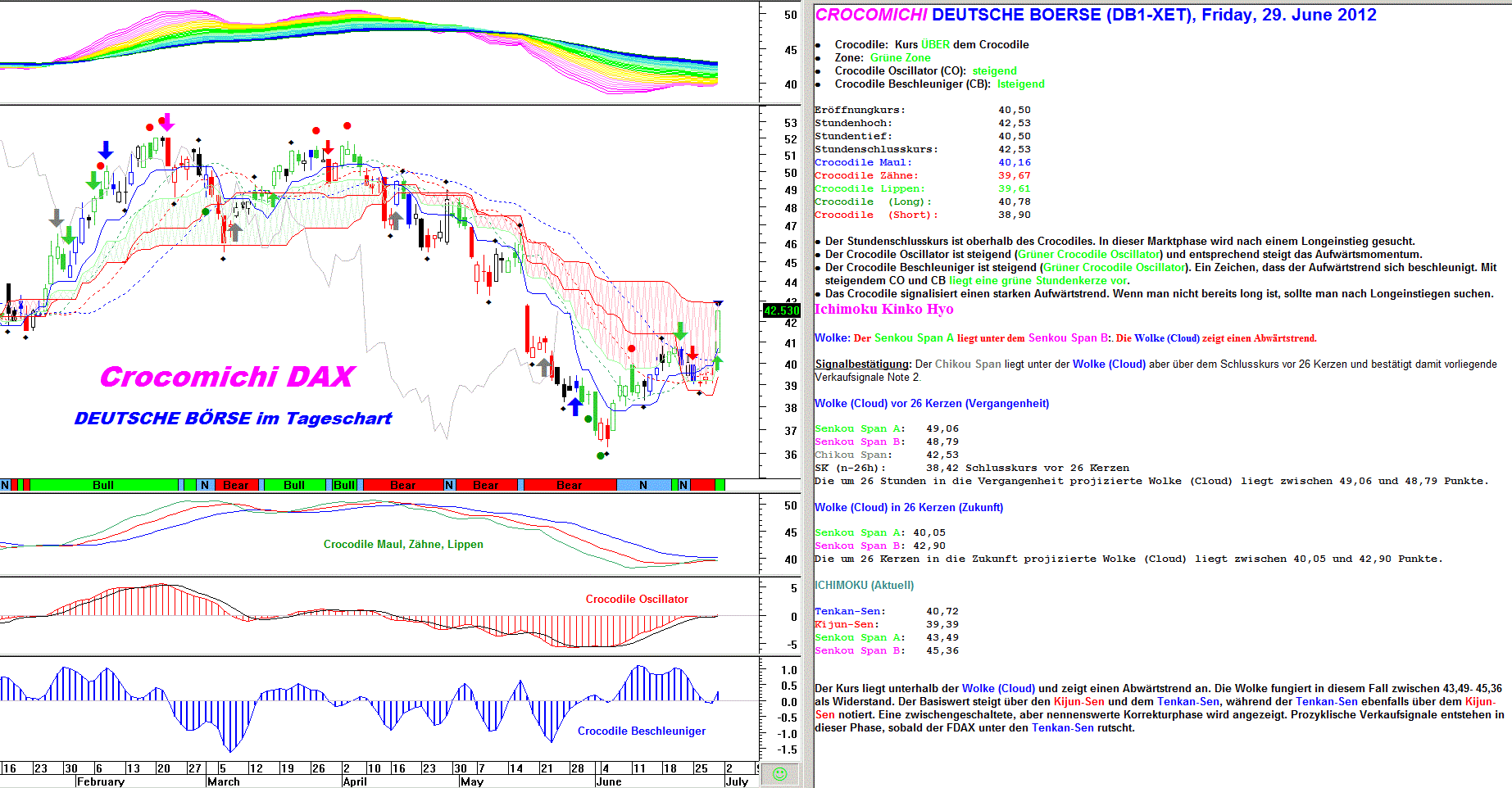1512x788 pixels.
Task: Click the blue up arrow near June low
Action: [575, 405]
